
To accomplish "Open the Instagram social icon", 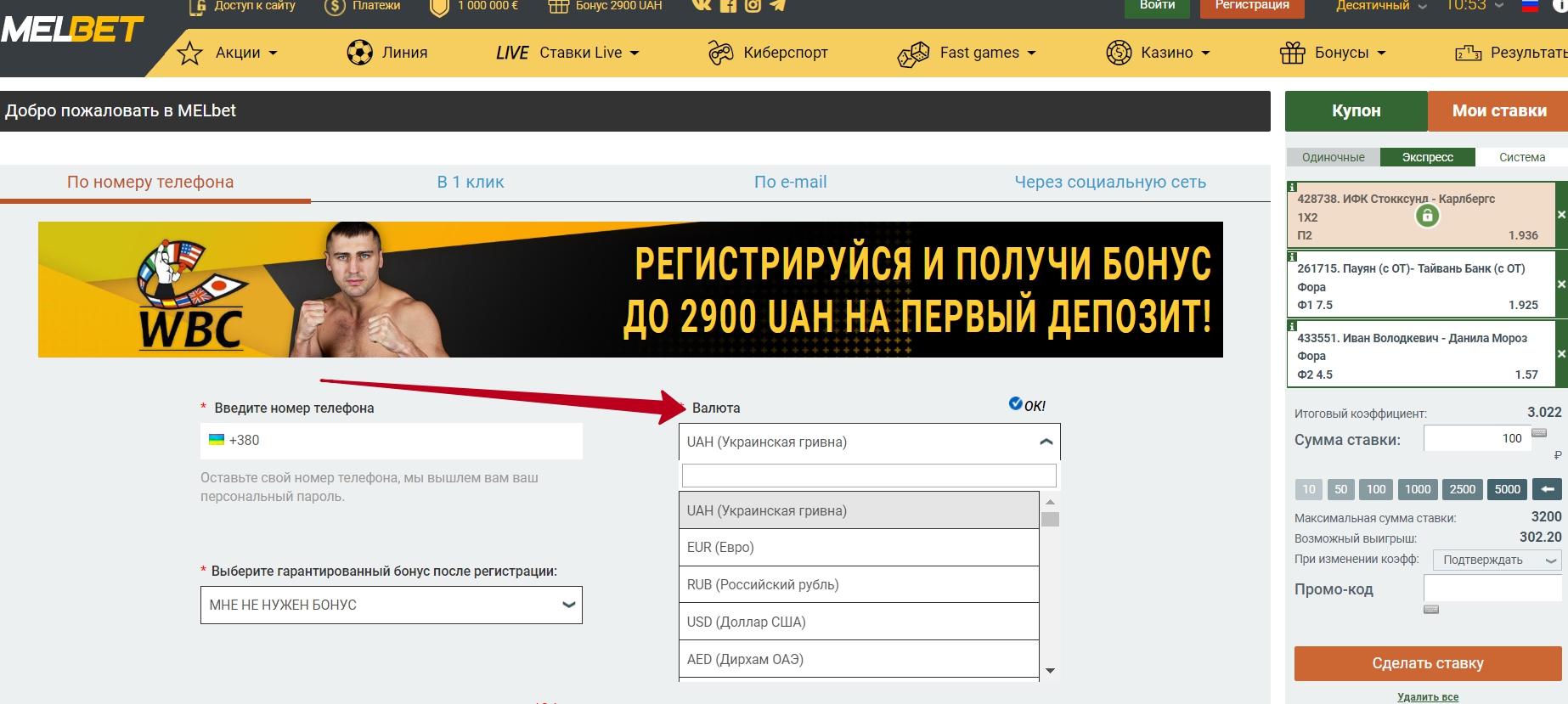I will tap(753, 6).
